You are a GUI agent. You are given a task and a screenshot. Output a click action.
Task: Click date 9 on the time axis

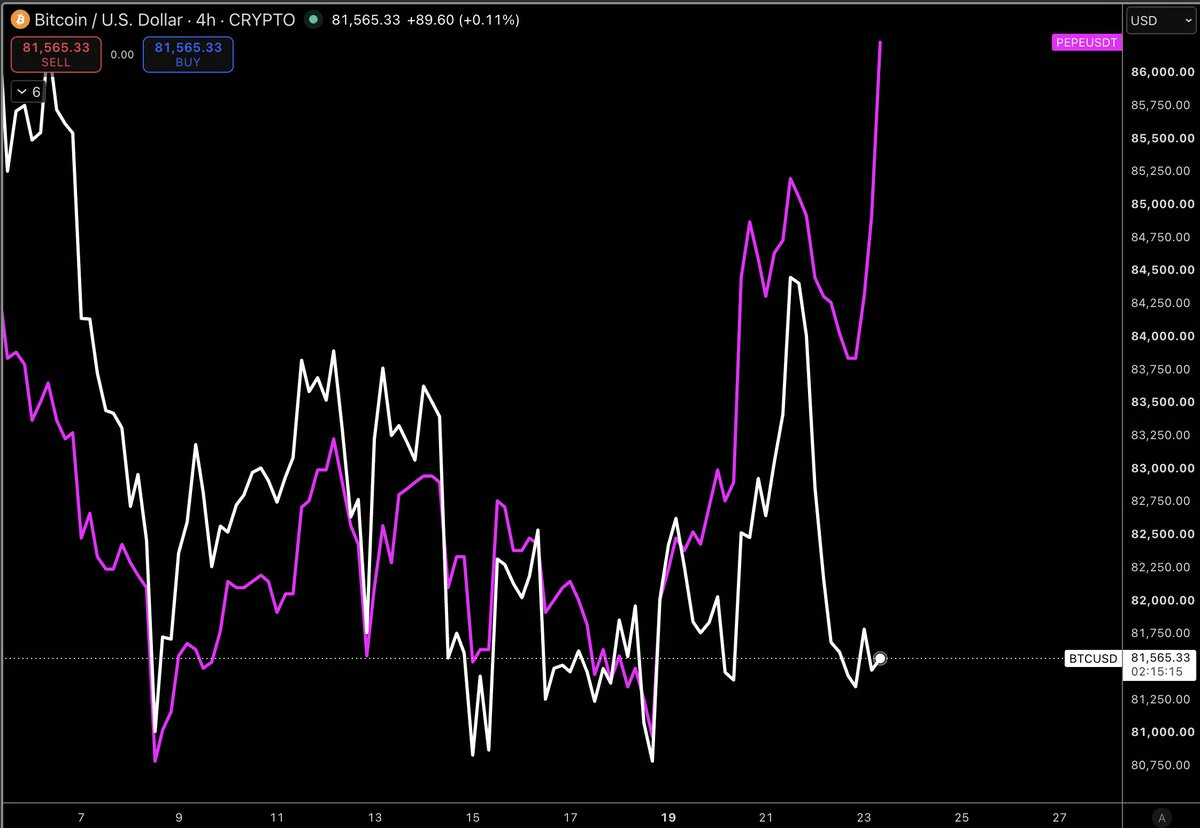coord(179,816)
